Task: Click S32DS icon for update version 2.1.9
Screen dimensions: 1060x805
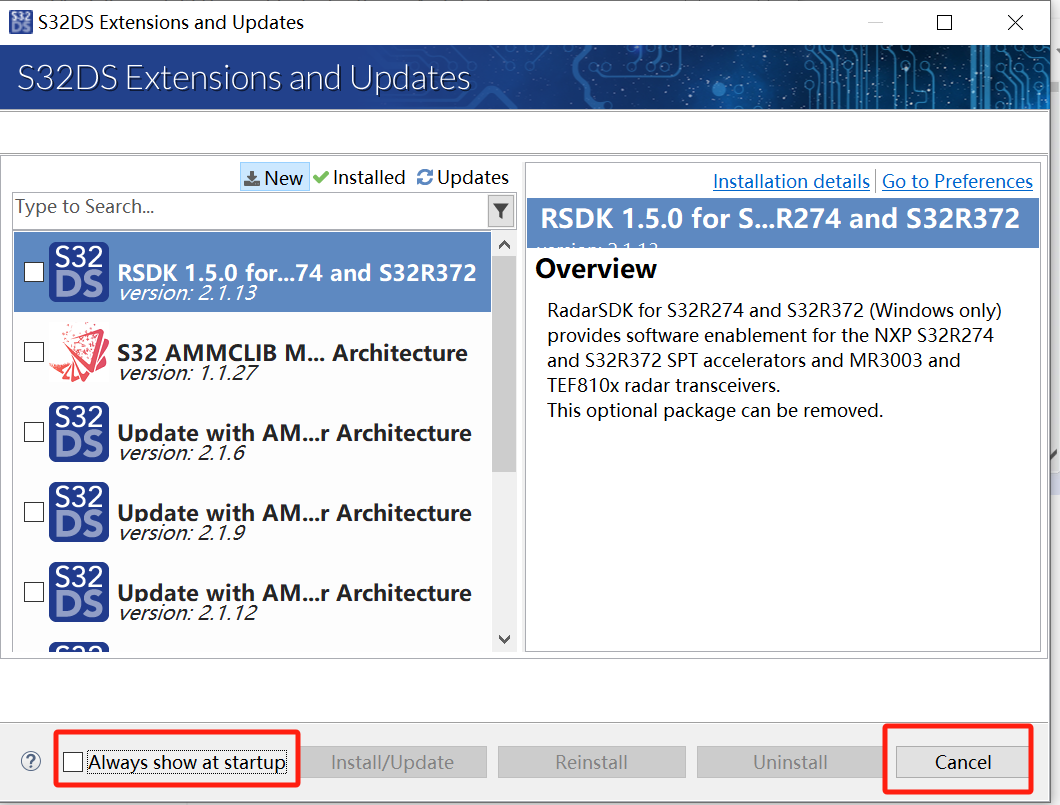Action: coord(78,512)
